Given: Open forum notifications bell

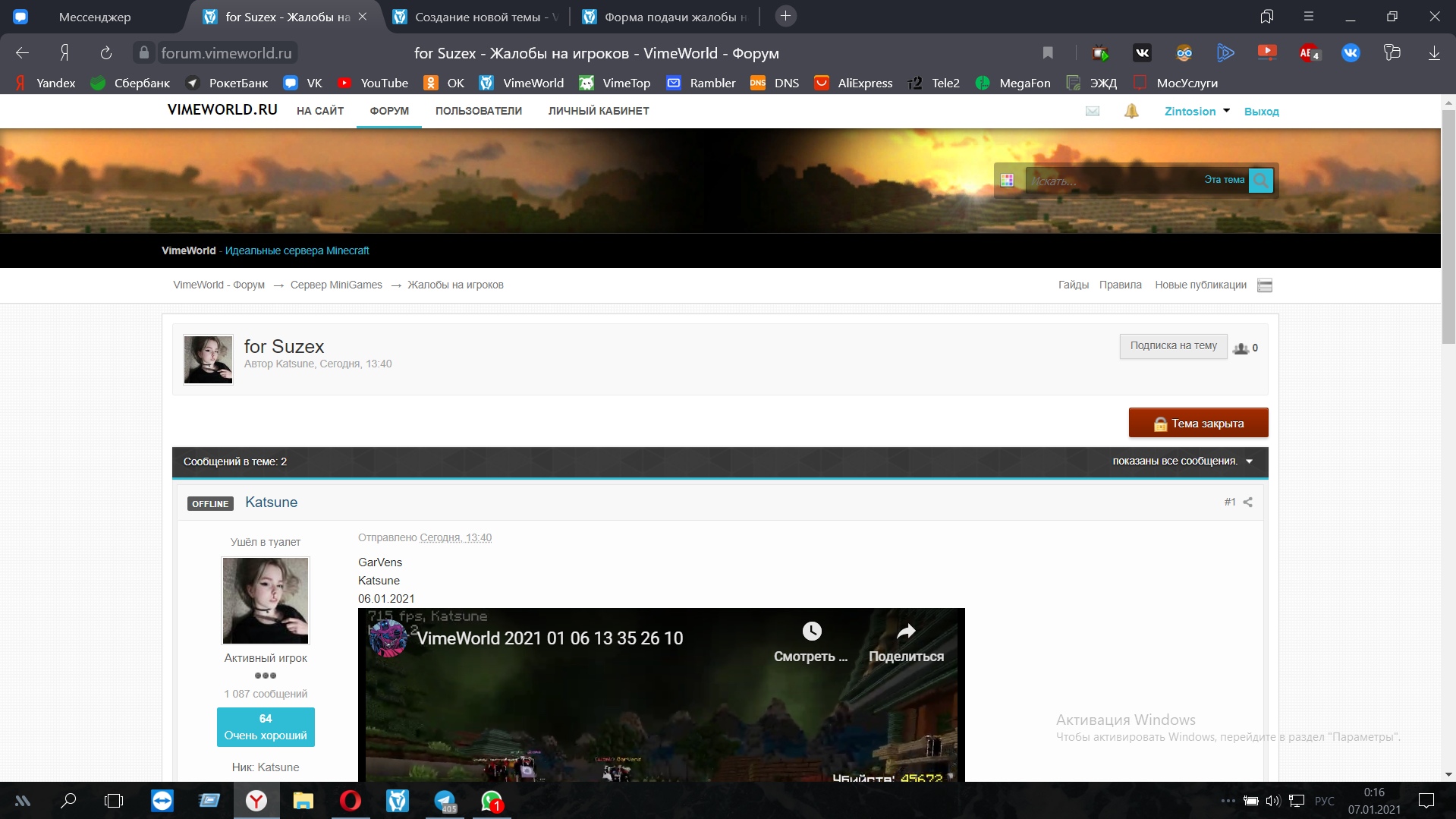Looking at the screenshot, I should [1131, 112].
